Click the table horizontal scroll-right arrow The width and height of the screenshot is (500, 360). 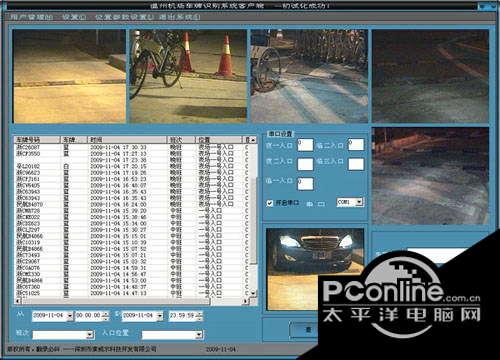pyautogui.click(x=246, y=301)
